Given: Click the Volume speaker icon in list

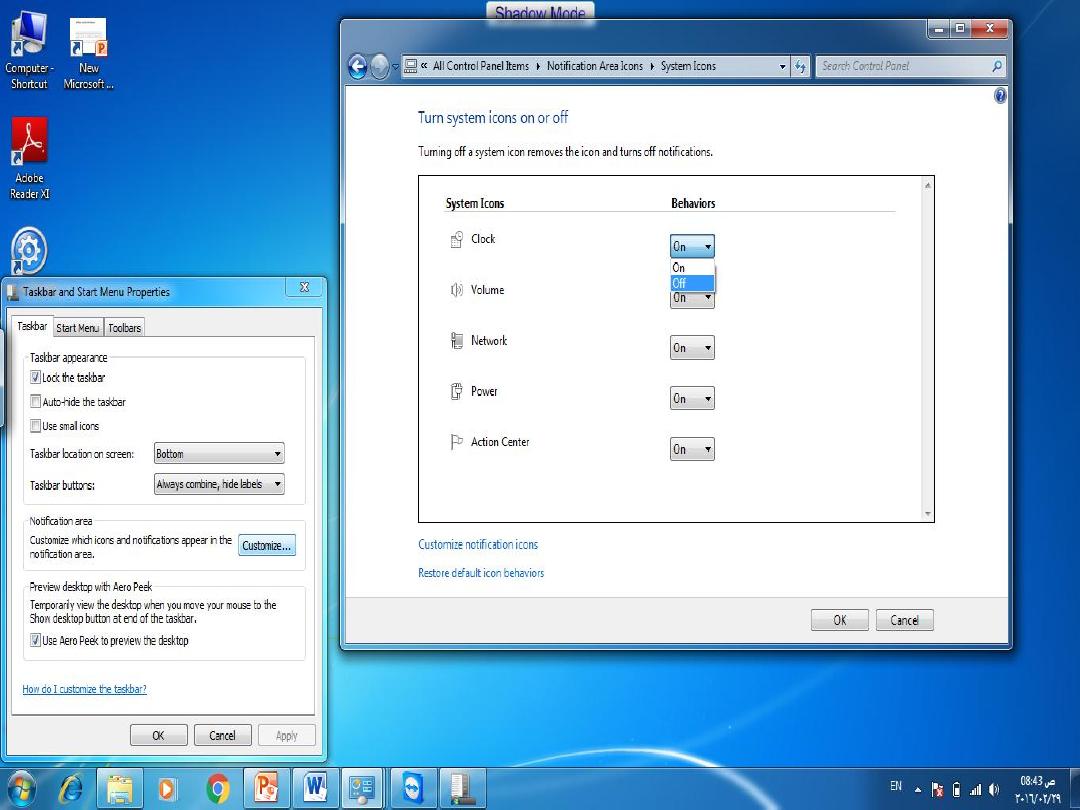Looking at the screenshot, I should [456, 290].
